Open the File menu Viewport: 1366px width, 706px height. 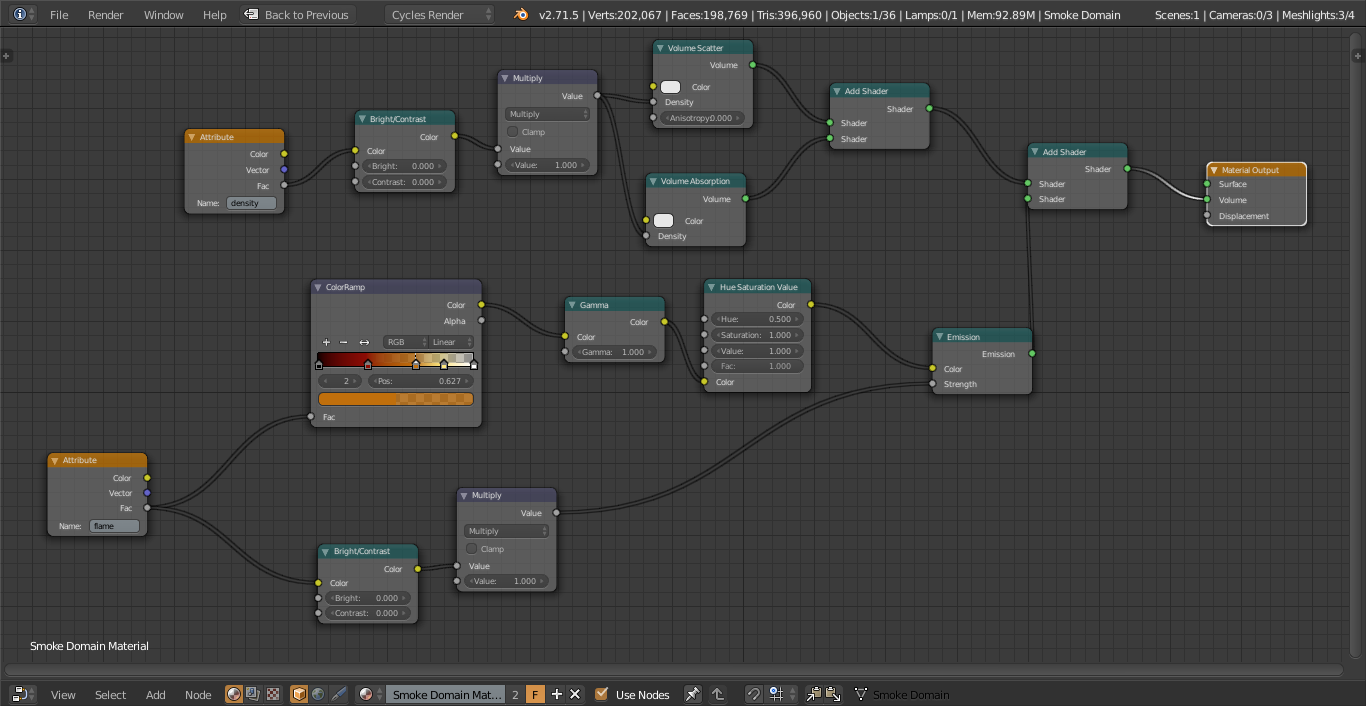[x=59, y=15]
